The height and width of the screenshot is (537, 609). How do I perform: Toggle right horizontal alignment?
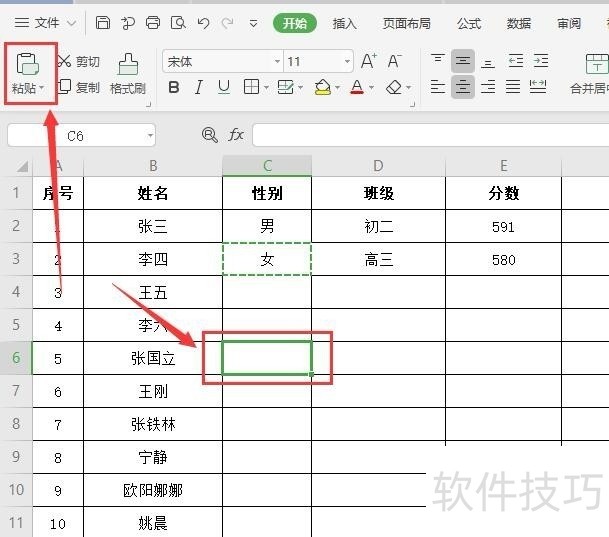[488, 87]
